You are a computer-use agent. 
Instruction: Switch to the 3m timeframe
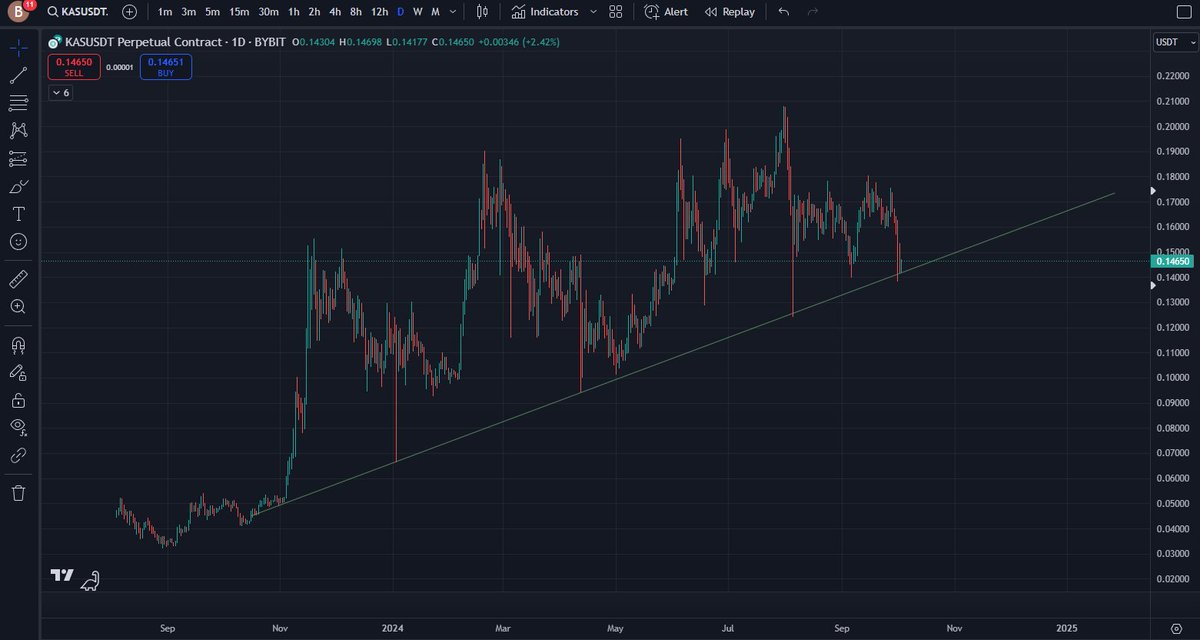188,12
